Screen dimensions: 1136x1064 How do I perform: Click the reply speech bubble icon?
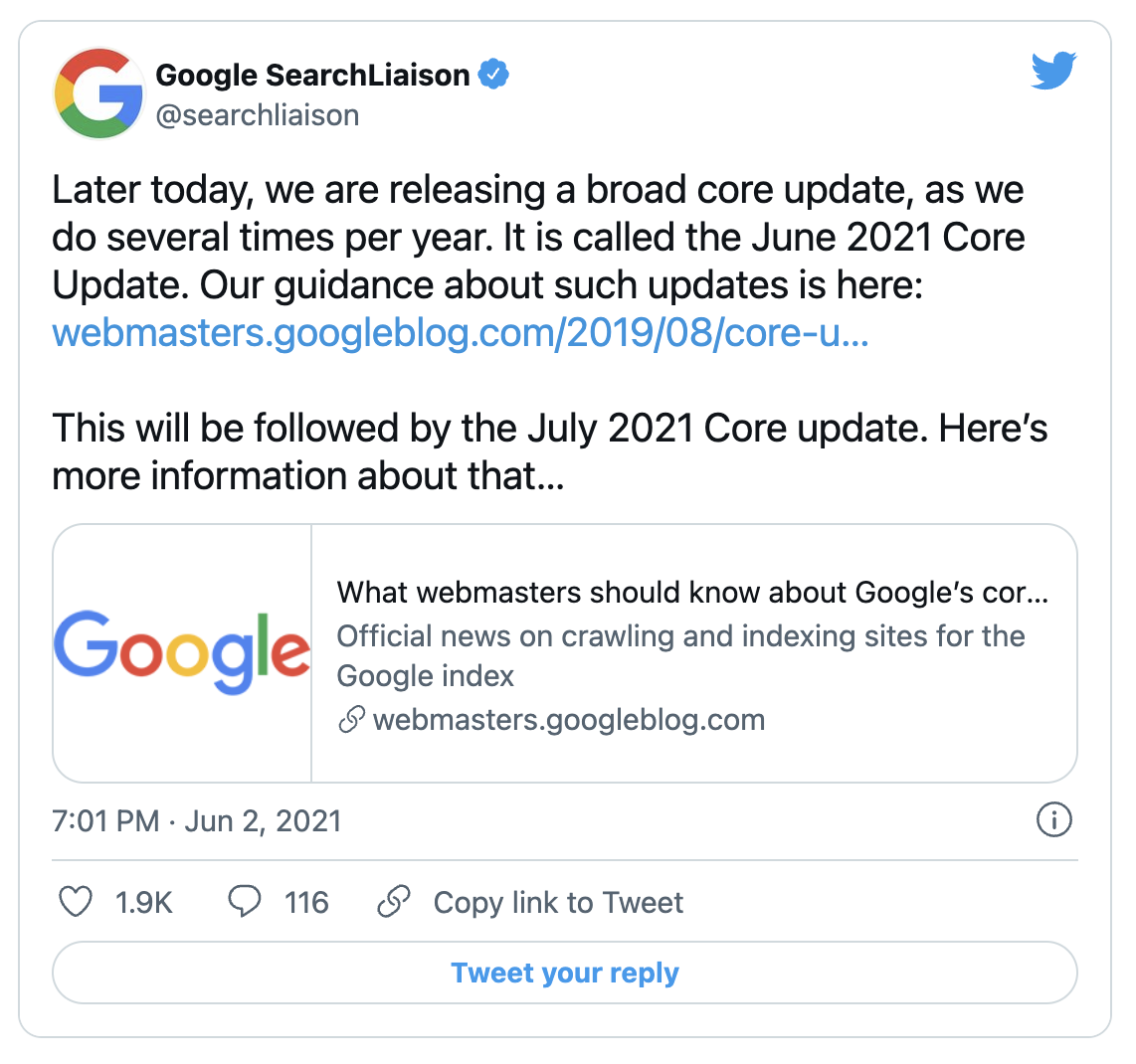tap(245, 902)
